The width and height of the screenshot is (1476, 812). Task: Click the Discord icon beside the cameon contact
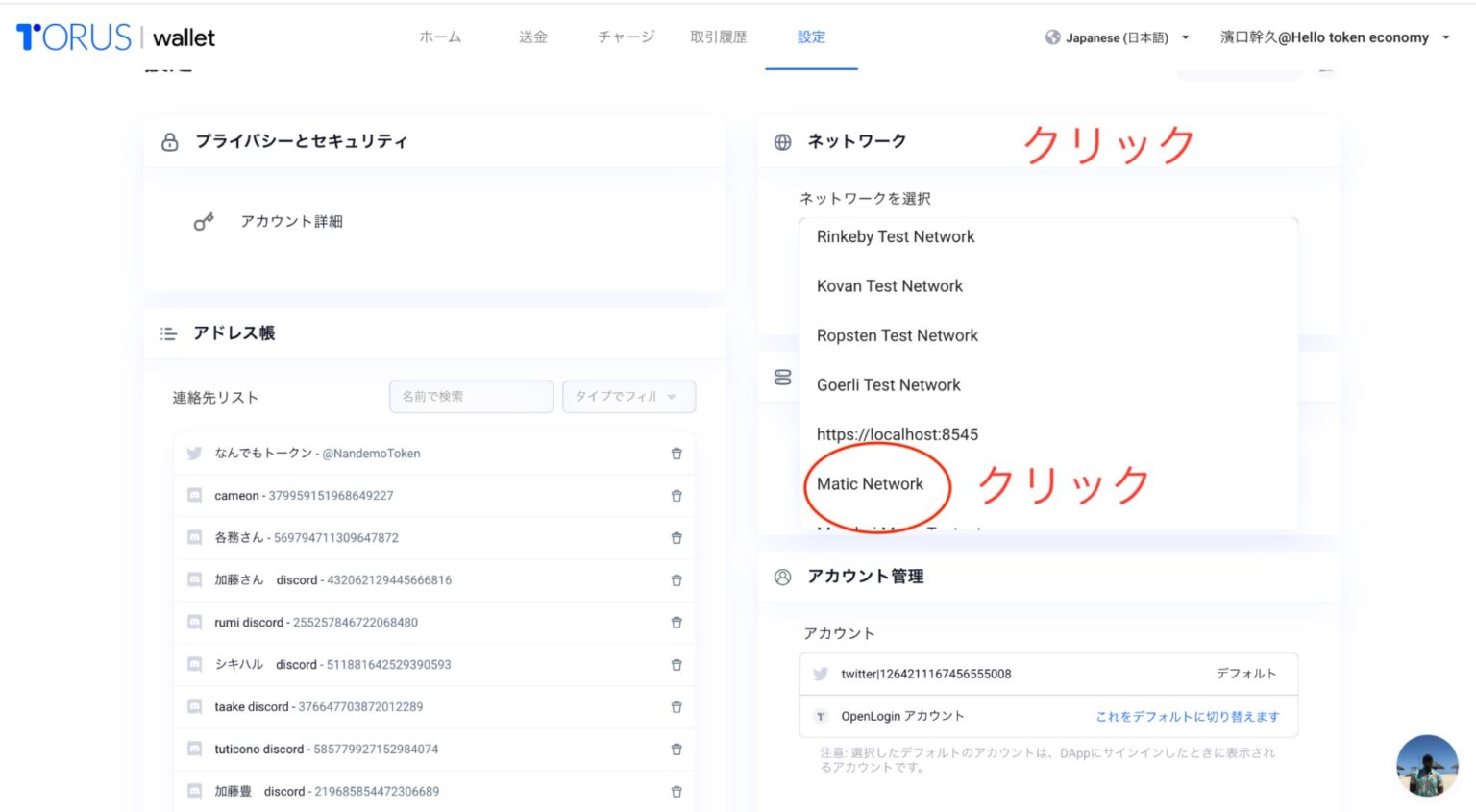pyautogui.click(x=193, y=495)
